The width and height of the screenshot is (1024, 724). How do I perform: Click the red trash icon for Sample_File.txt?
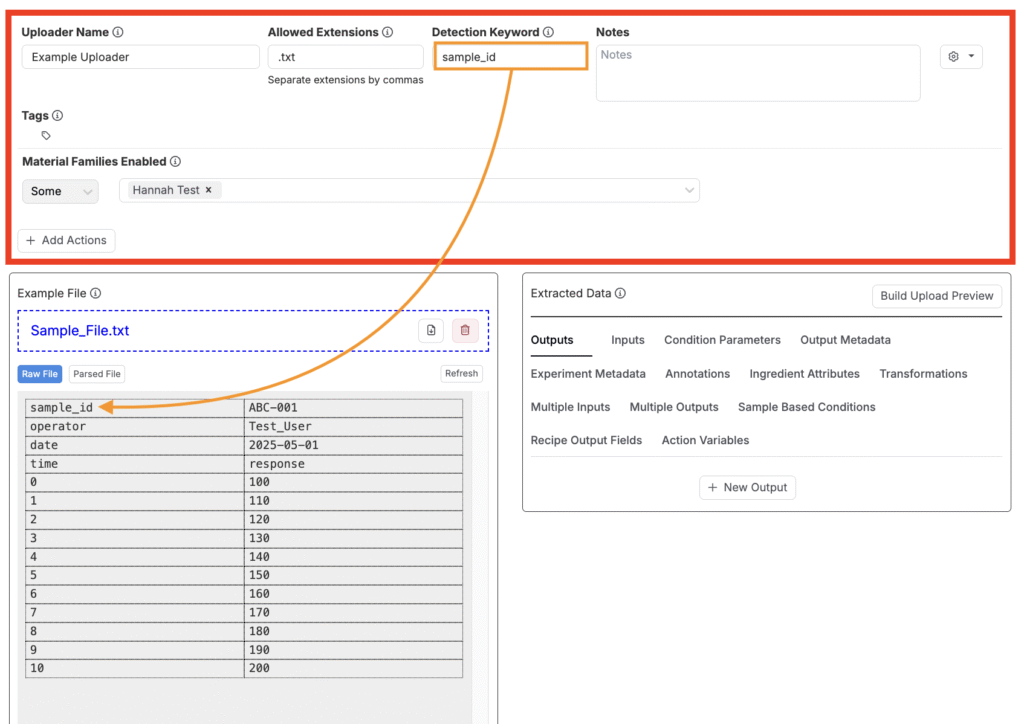tap(465, 330)
